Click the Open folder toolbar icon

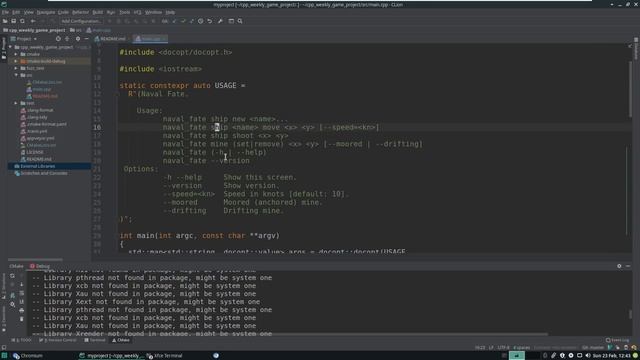point(5,21)
